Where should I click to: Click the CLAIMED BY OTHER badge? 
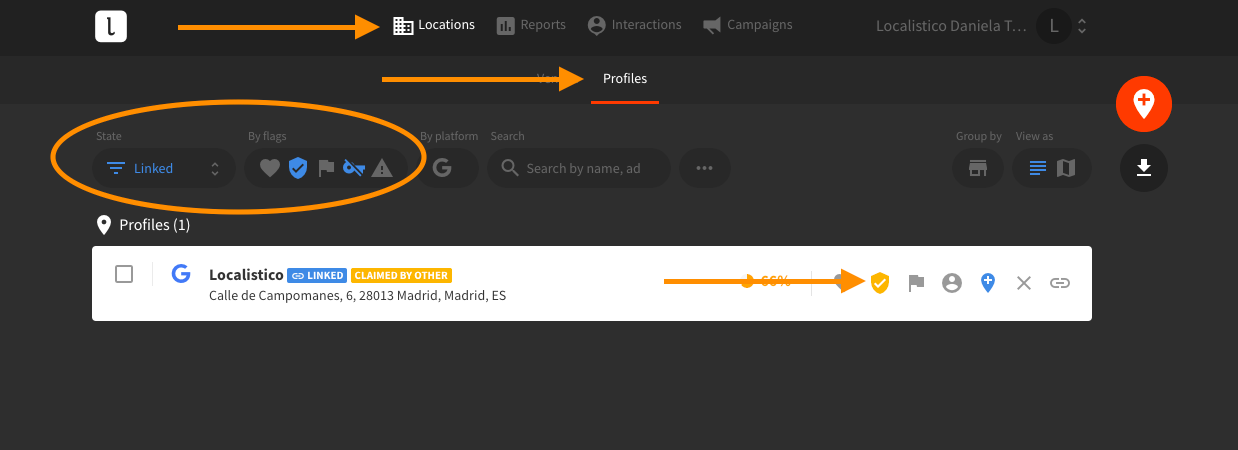click(x=401, y=275)
